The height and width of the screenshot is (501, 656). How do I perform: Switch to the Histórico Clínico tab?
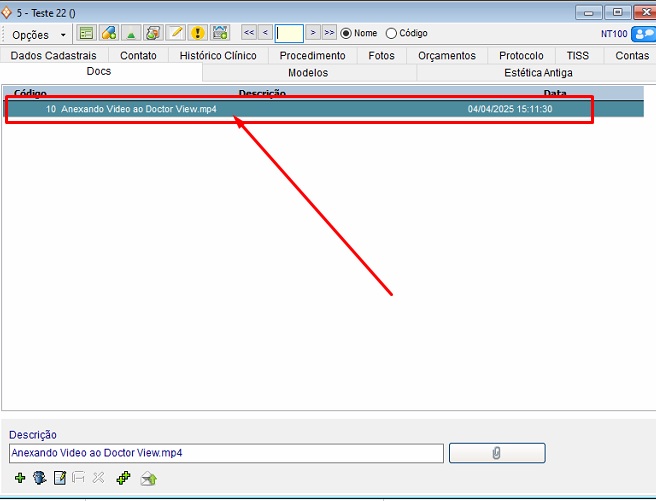click(x=218, y=55)
